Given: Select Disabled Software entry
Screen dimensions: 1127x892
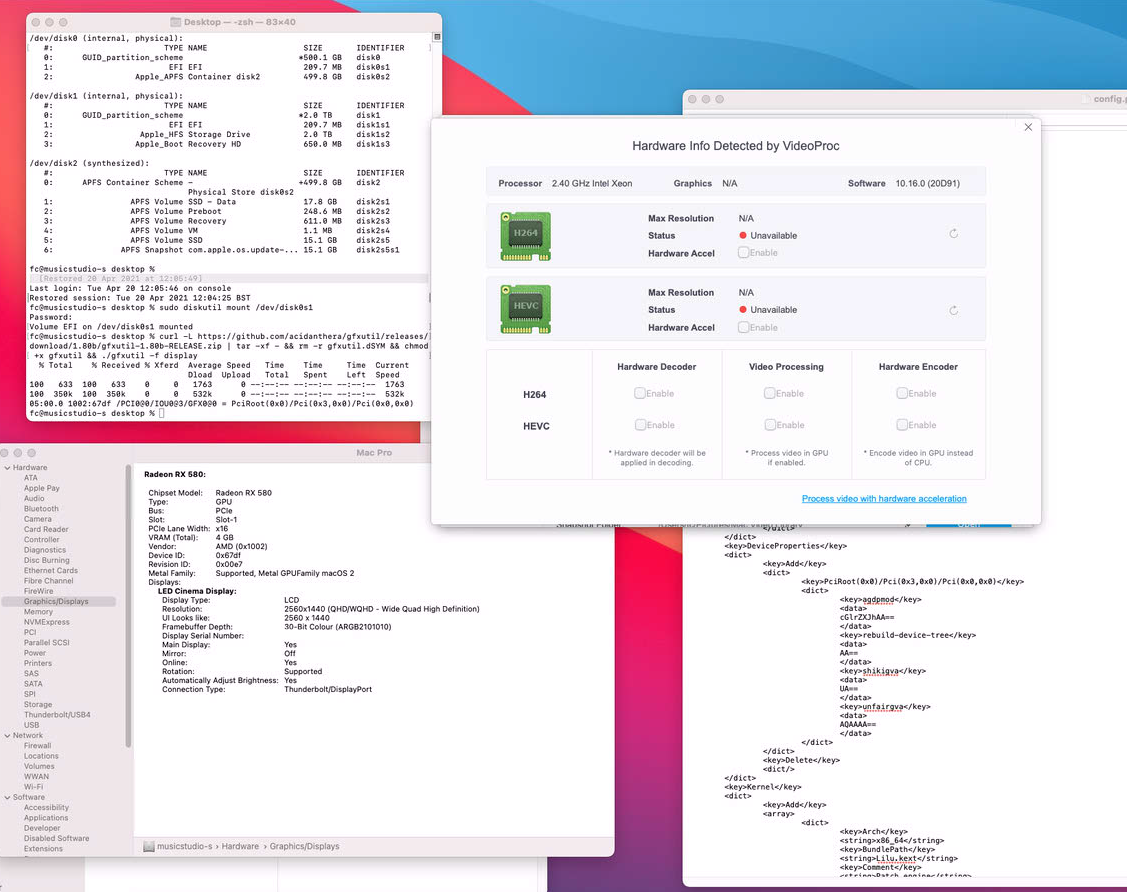Looking at the screenshot, I should [x=57, y=839].
